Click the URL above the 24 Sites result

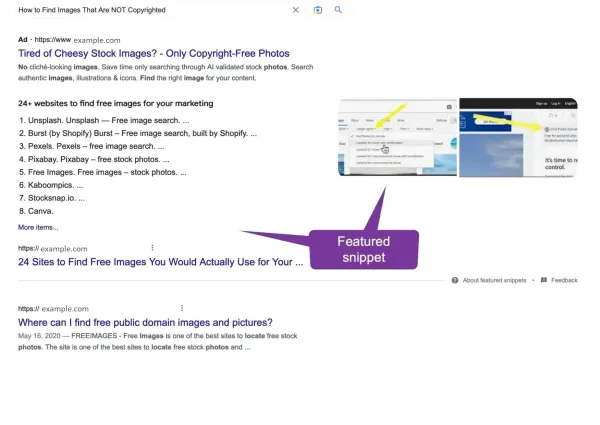point(53,249)
